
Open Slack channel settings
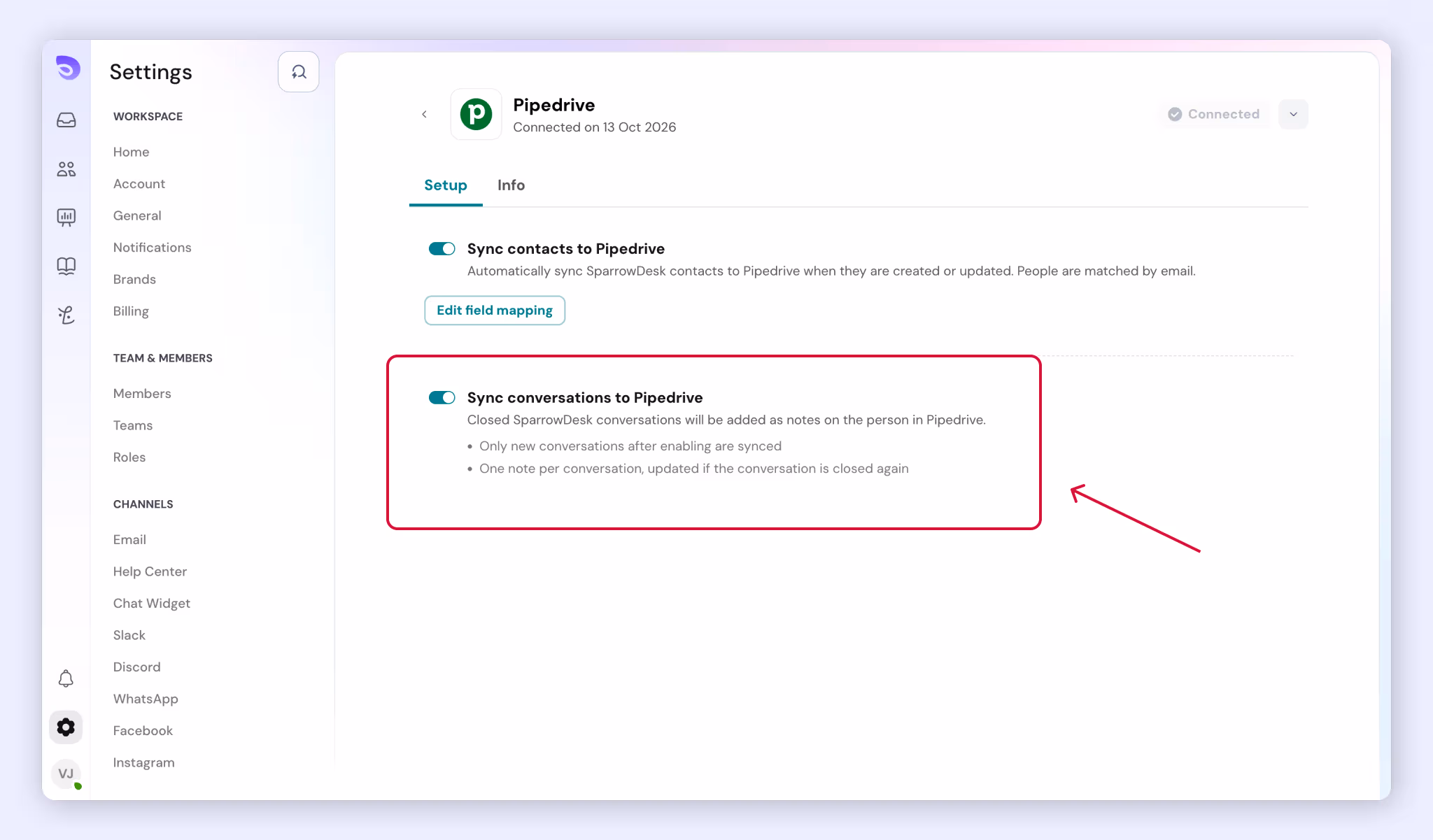click(129, 635)
